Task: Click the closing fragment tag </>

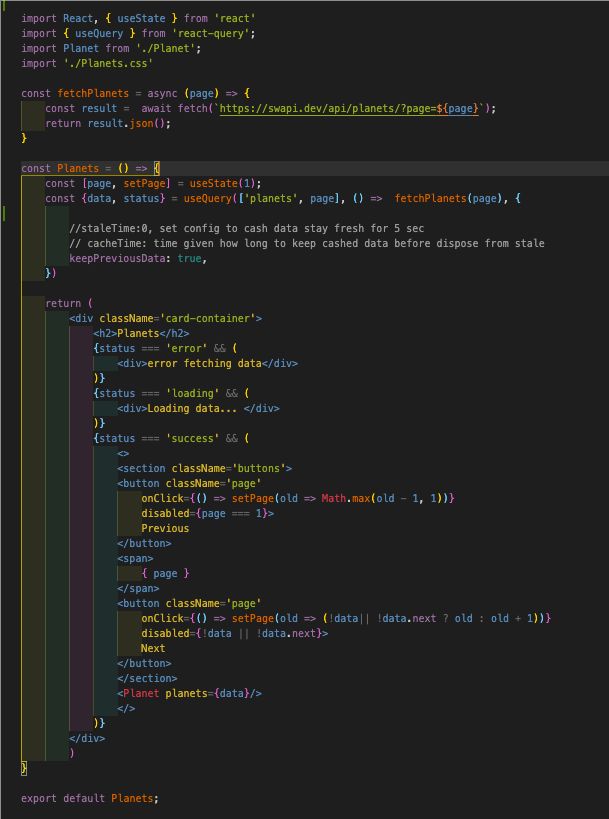Action: [126, 709]
